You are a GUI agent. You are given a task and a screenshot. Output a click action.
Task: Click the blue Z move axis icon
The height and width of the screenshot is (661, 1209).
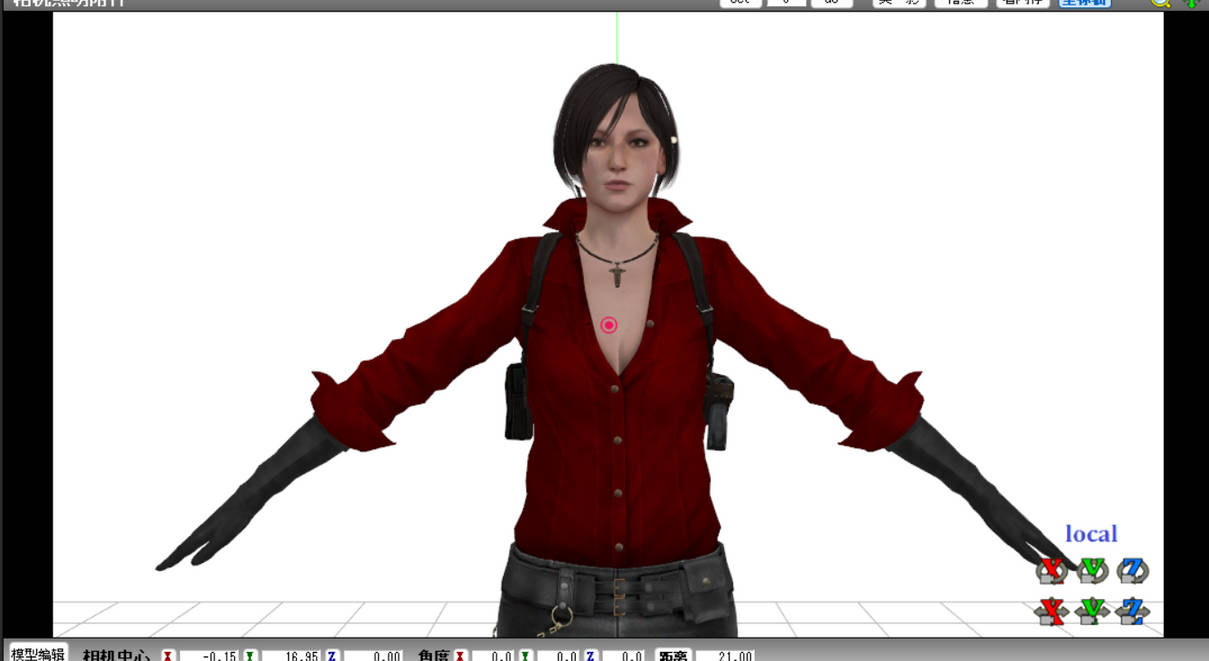click(1133, 610)
